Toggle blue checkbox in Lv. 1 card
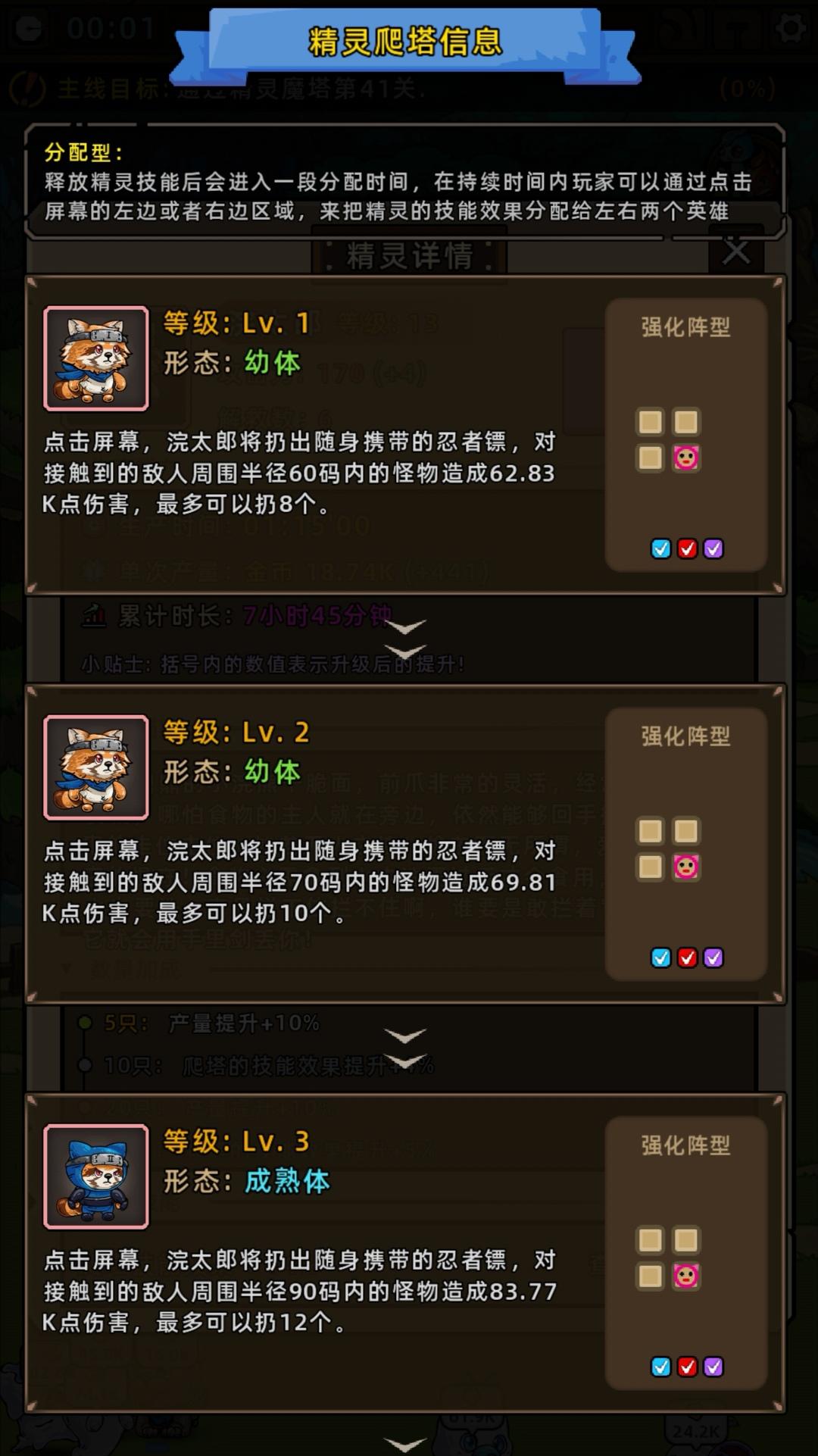Image resolution: width=818 pixels, height=1456 pixels. pyautogui.click(x=661, y=548)
